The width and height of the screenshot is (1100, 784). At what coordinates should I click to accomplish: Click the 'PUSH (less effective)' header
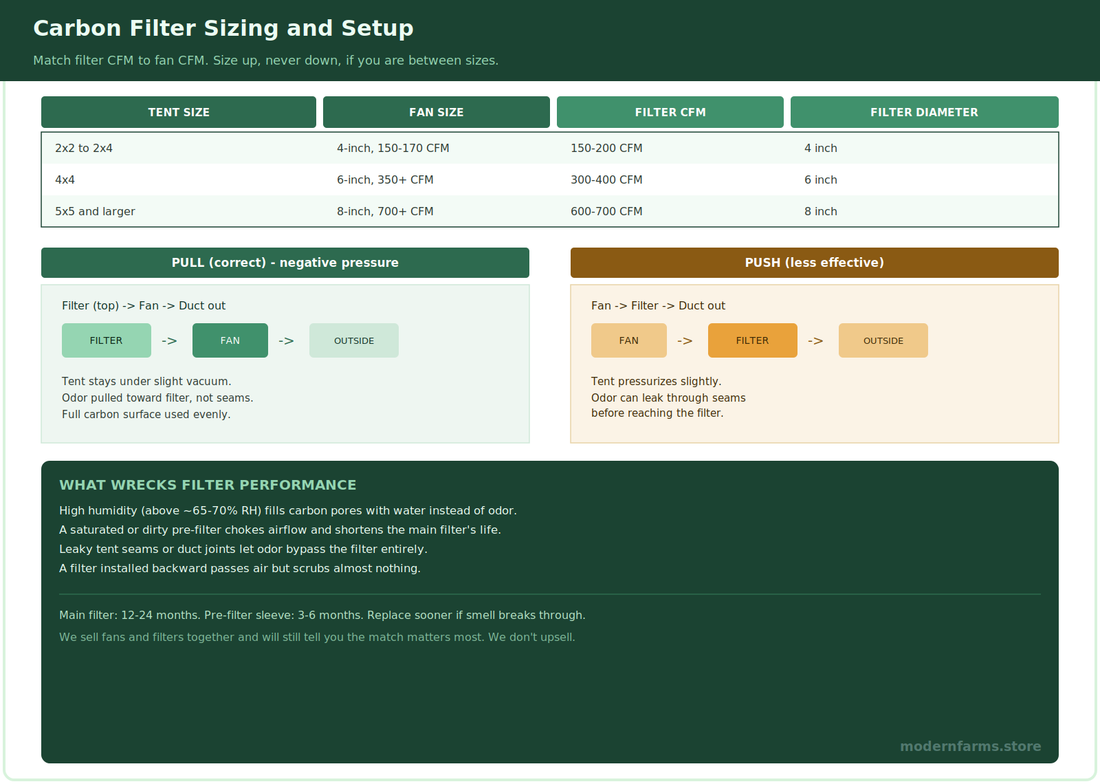click(x=814, y=262)
